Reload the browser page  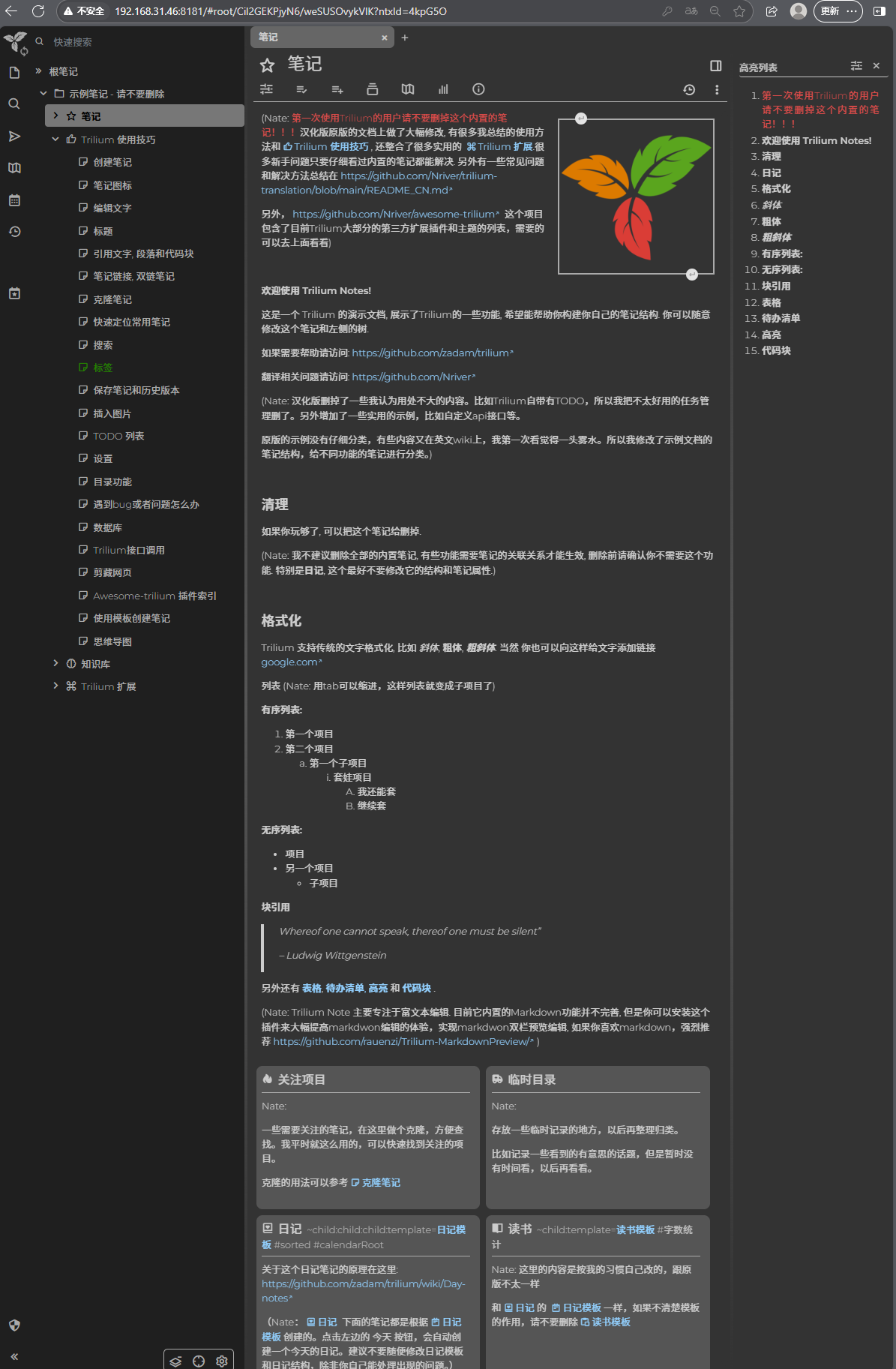pyautogui.click(x=38, y=11)
